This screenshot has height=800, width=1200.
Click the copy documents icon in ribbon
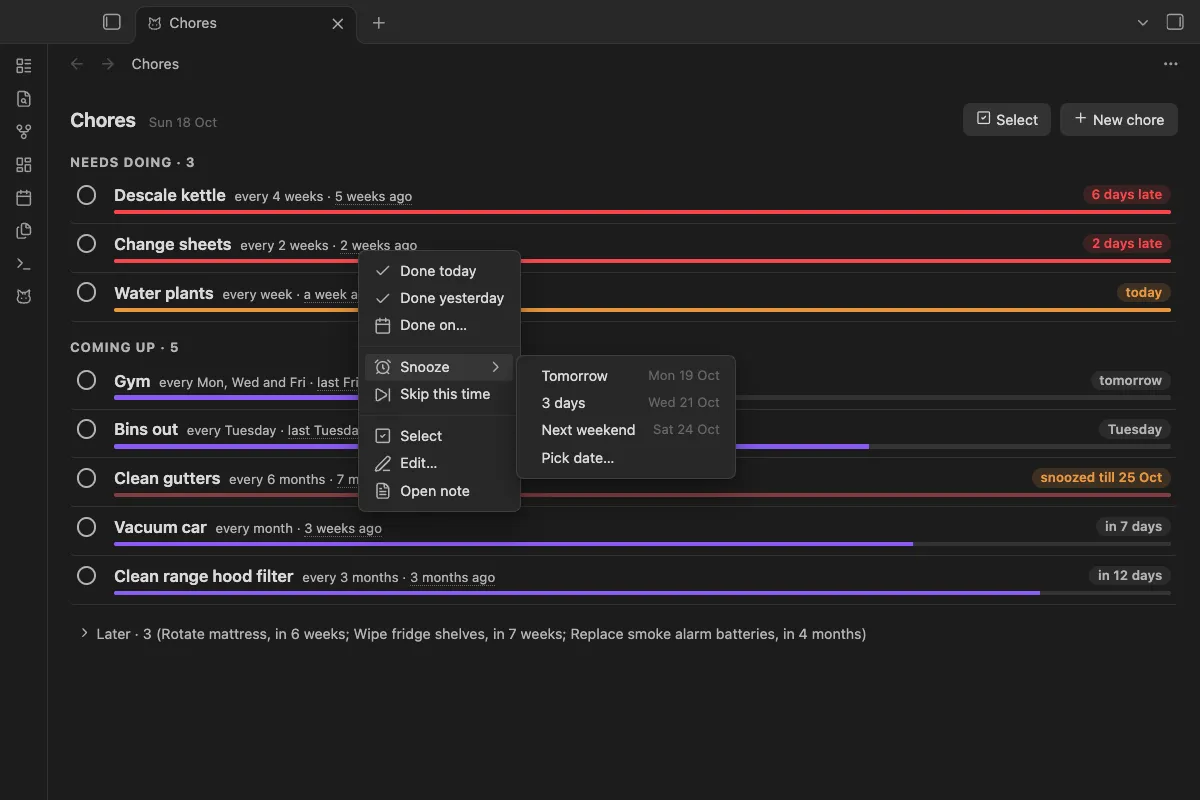24,231
